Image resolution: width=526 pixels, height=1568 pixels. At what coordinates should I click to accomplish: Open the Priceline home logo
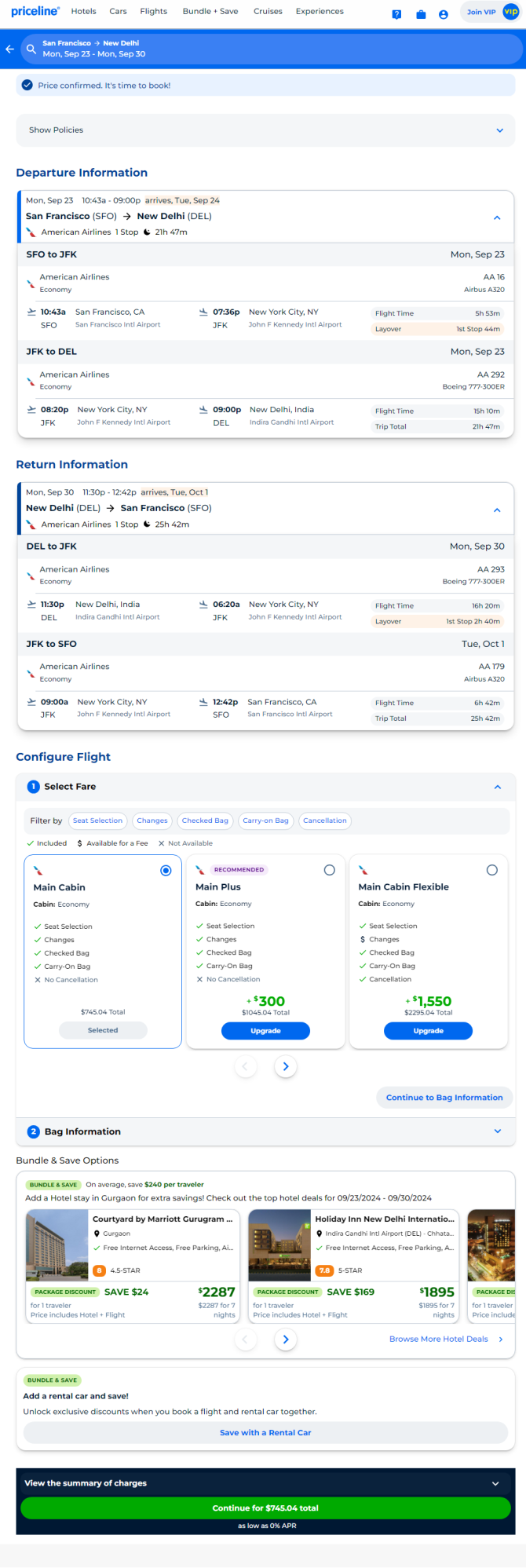pos(35,12)
